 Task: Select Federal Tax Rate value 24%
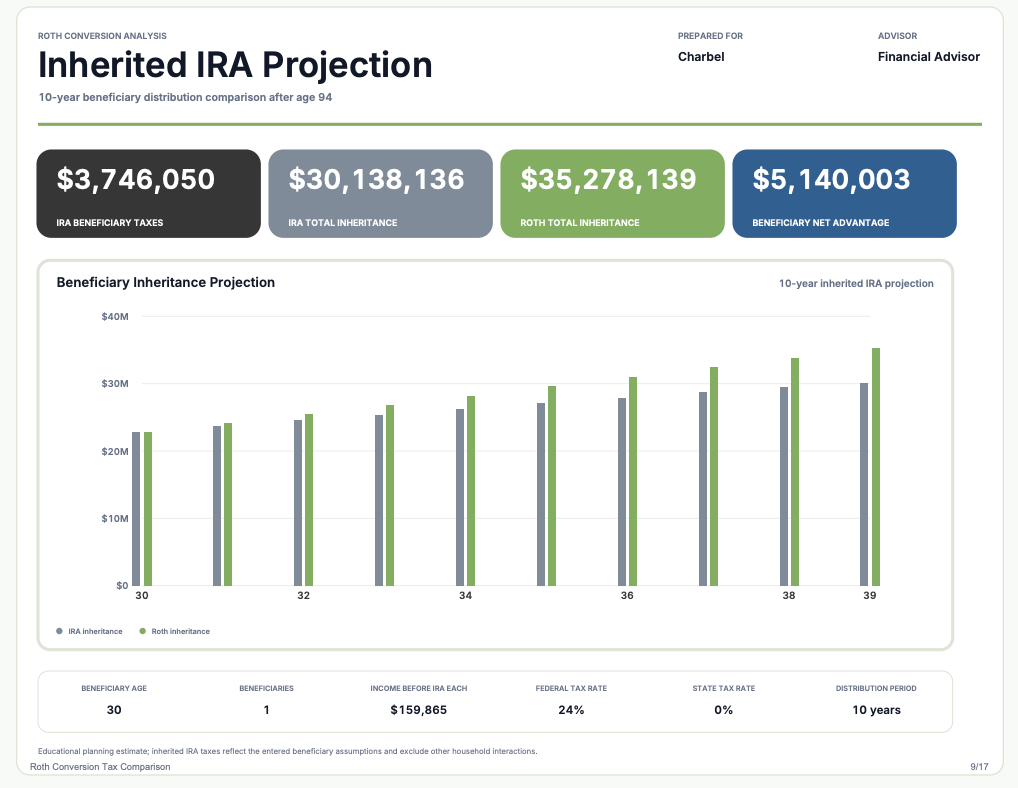pos(571,710)
